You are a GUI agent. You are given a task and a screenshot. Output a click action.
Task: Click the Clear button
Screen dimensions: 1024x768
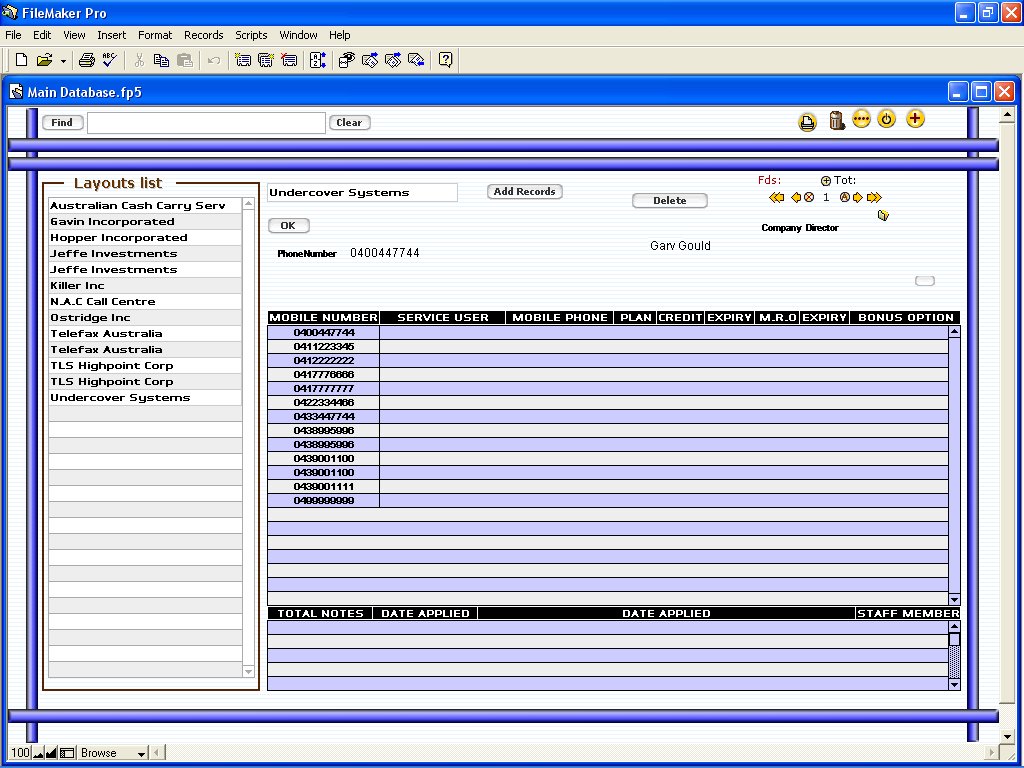(x=349, y=122)
